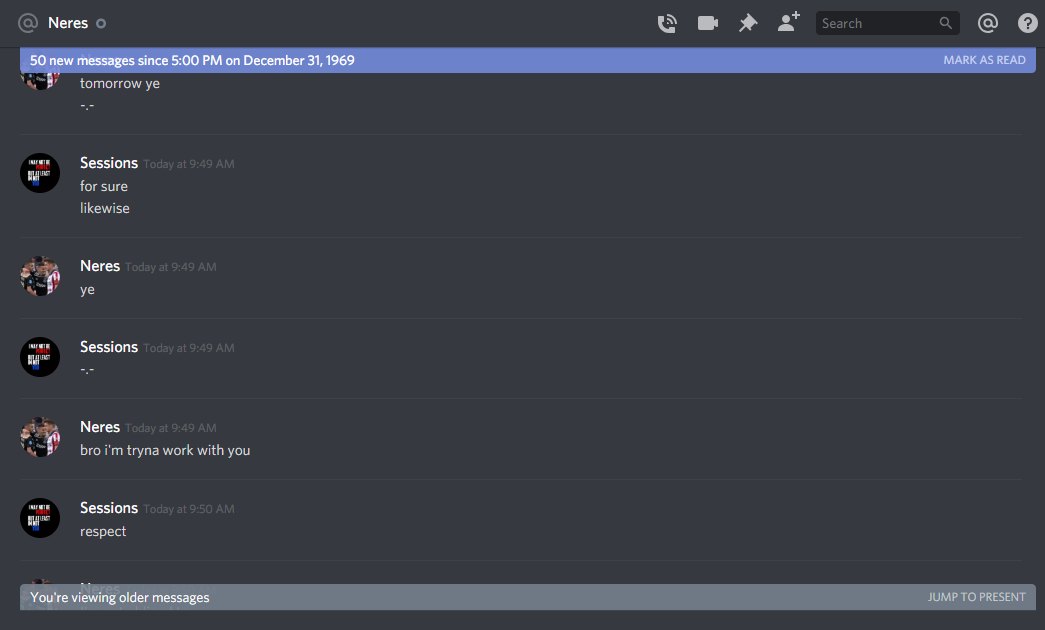The width and height of the screenshot is (1045, 630).
Task: Click the Neres name in header
Action: click(68, 23)
